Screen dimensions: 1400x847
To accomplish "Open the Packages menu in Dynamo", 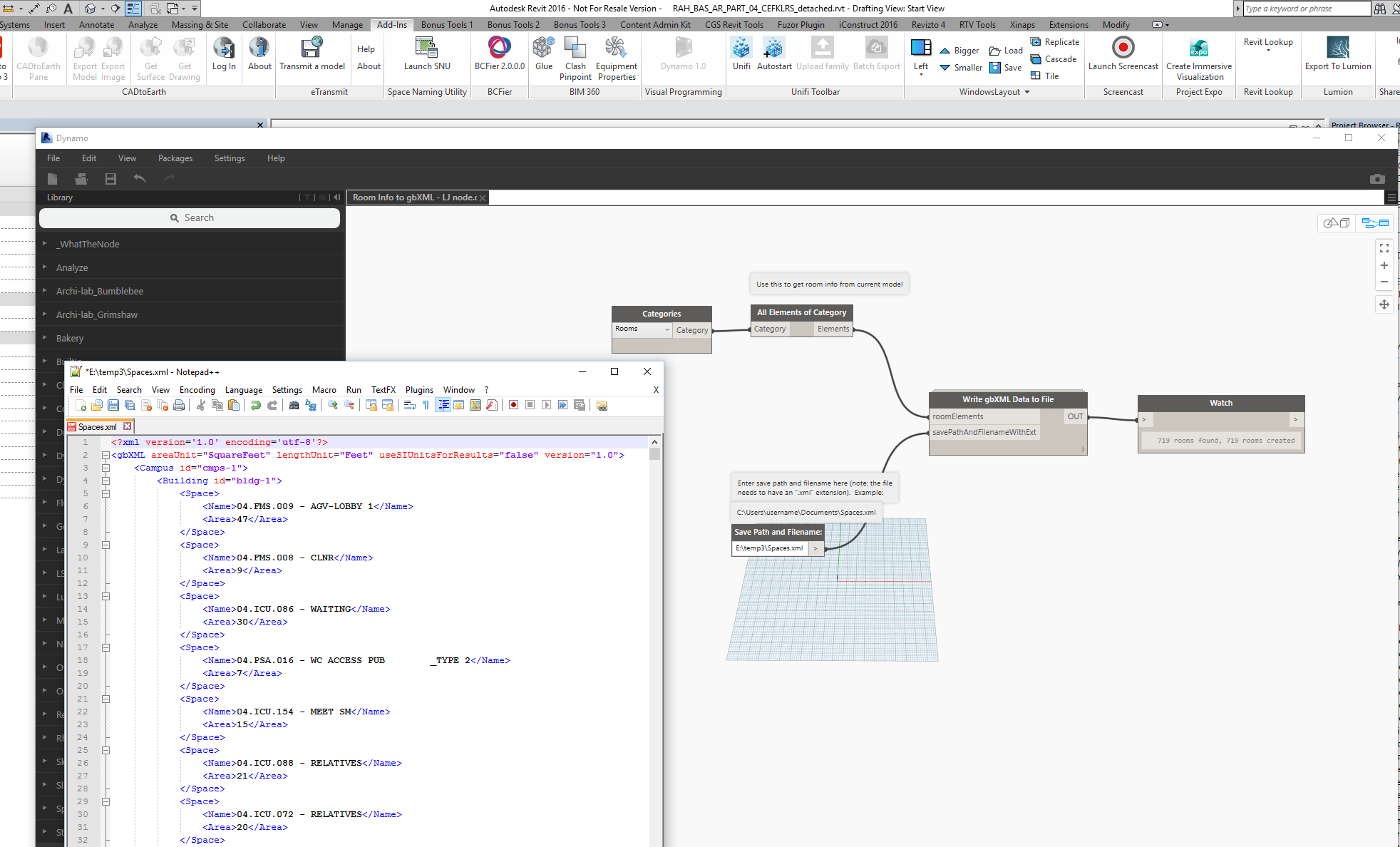I will point(175,158).
